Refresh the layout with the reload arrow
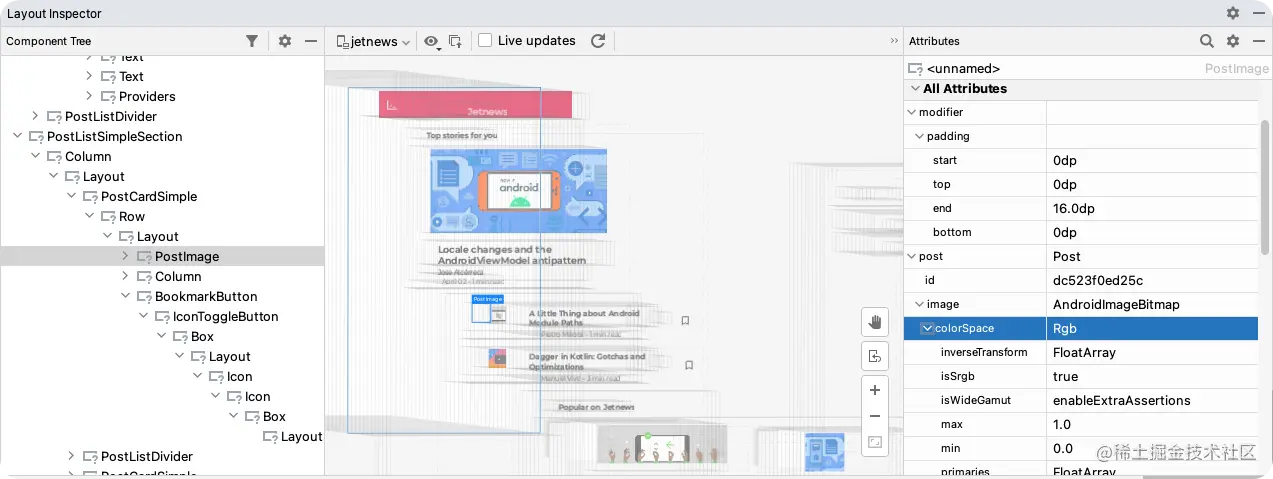The image size is (1273, 479). pyautogui.click(x=598, y=41)
